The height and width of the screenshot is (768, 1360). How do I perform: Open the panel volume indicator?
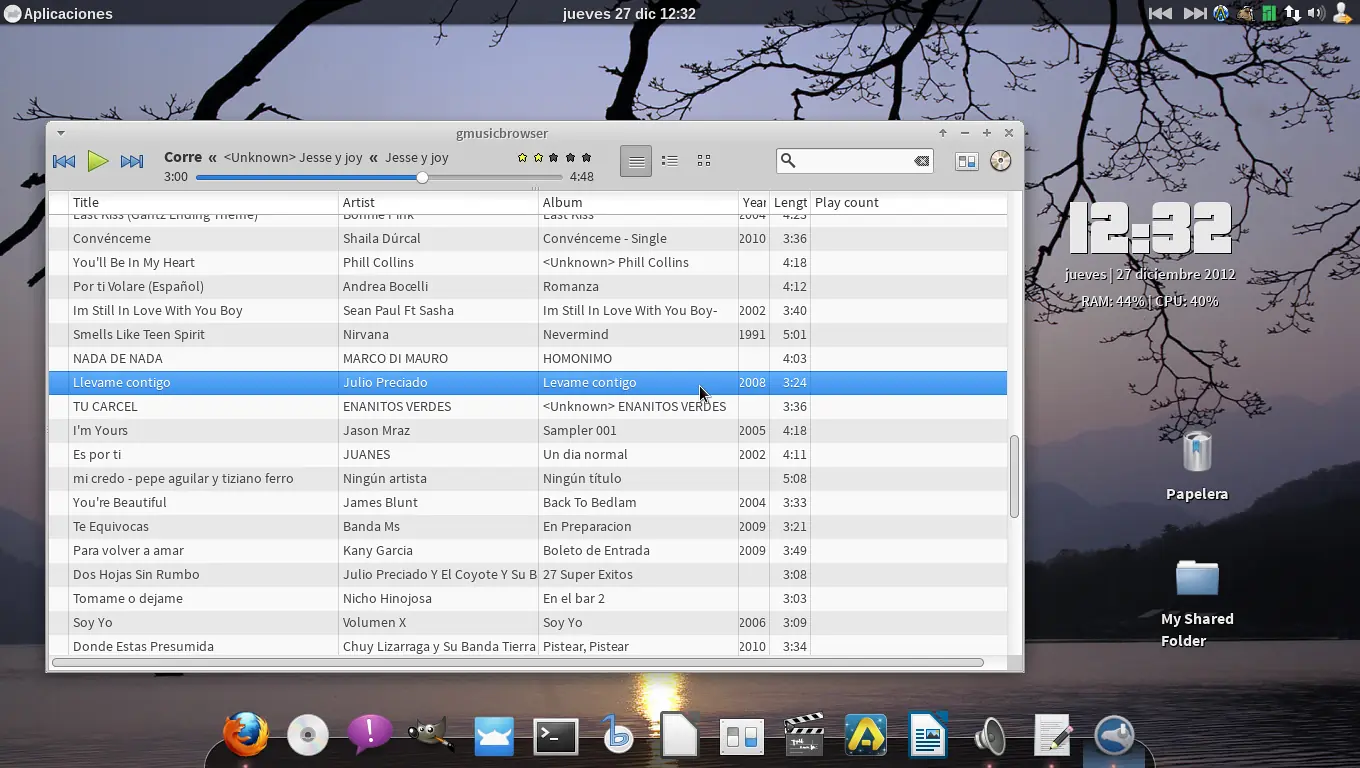(x=1316, y=14)
